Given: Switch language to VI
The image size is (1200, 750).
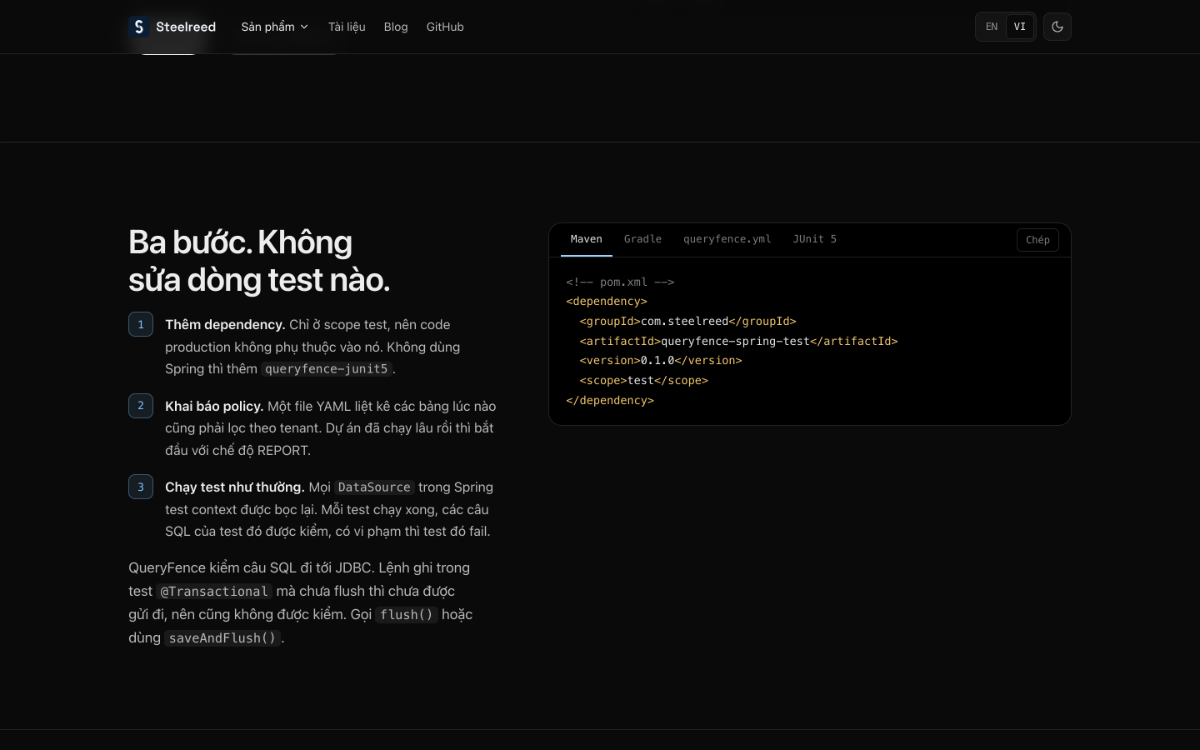Looking at the screenshot, I should (1019, 27).
